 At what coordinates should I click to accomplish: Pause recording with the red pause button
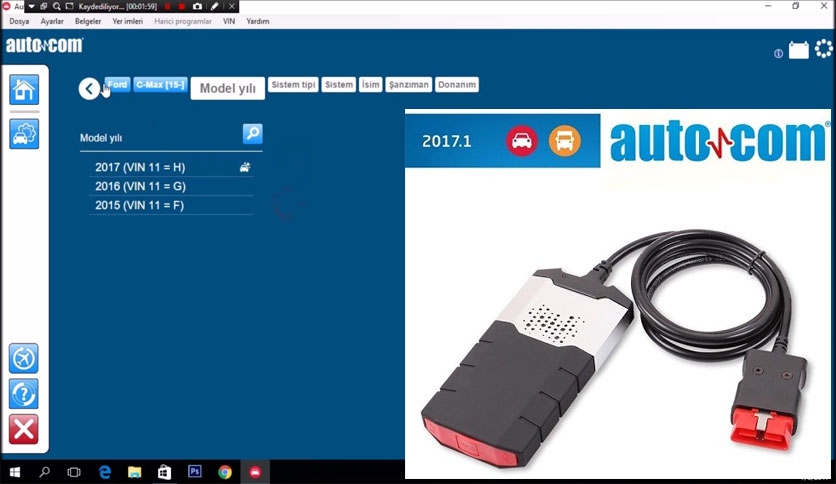(168, 6)
